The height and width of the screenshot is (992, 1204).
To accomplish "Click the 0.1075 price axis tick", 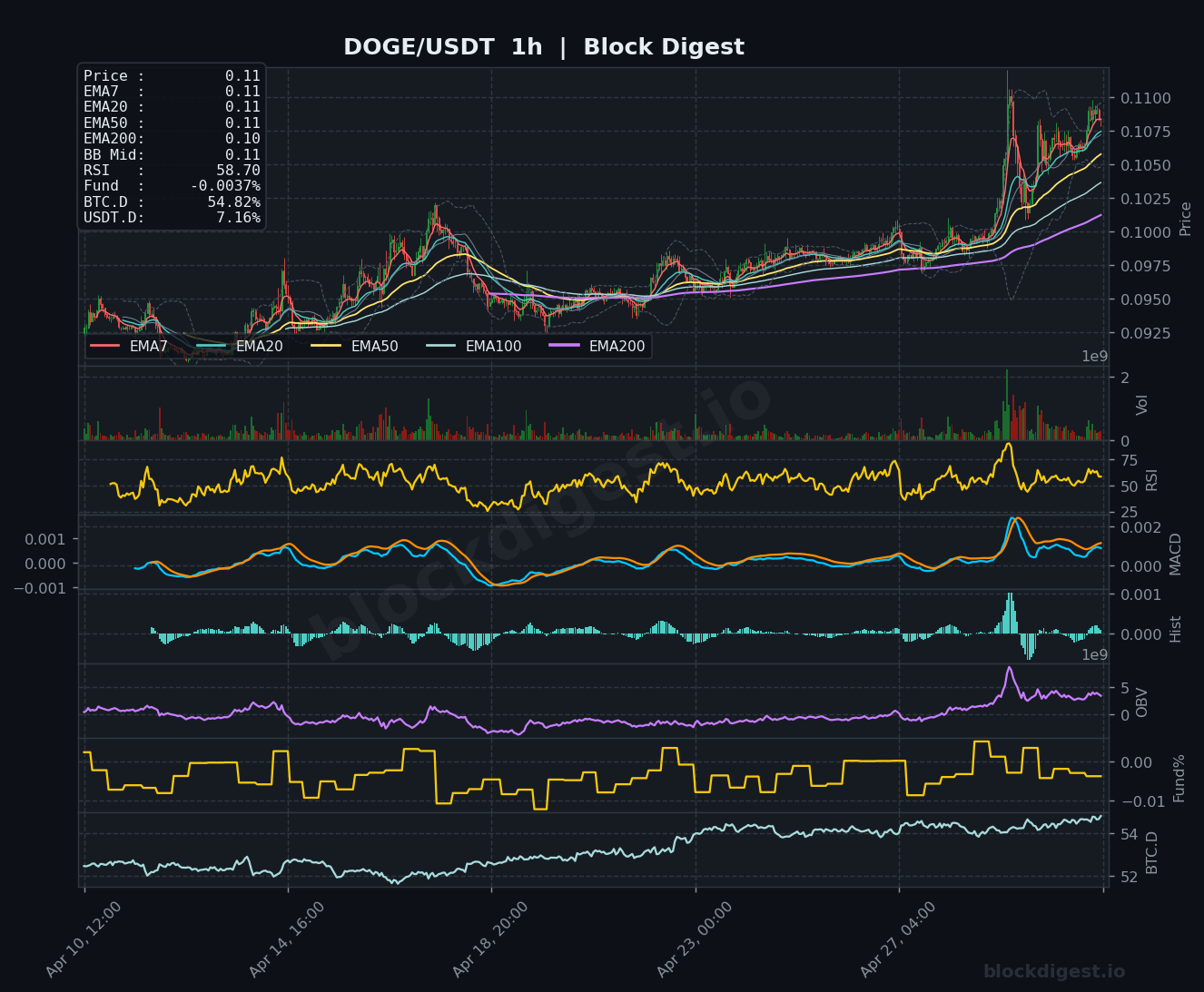I will coord(1146,132).
